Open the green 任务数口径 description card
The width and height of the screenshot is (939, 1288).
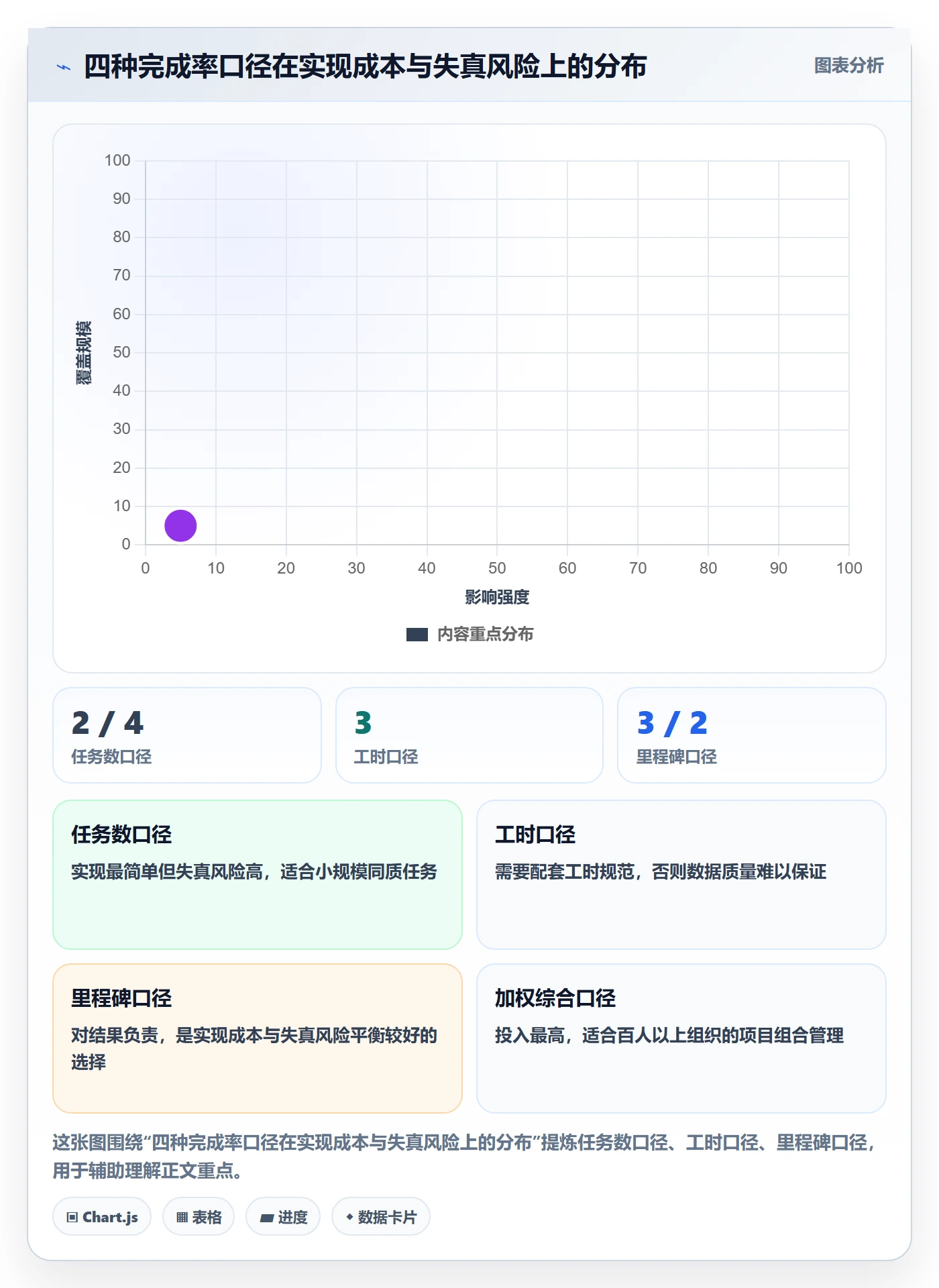point(258,875)
